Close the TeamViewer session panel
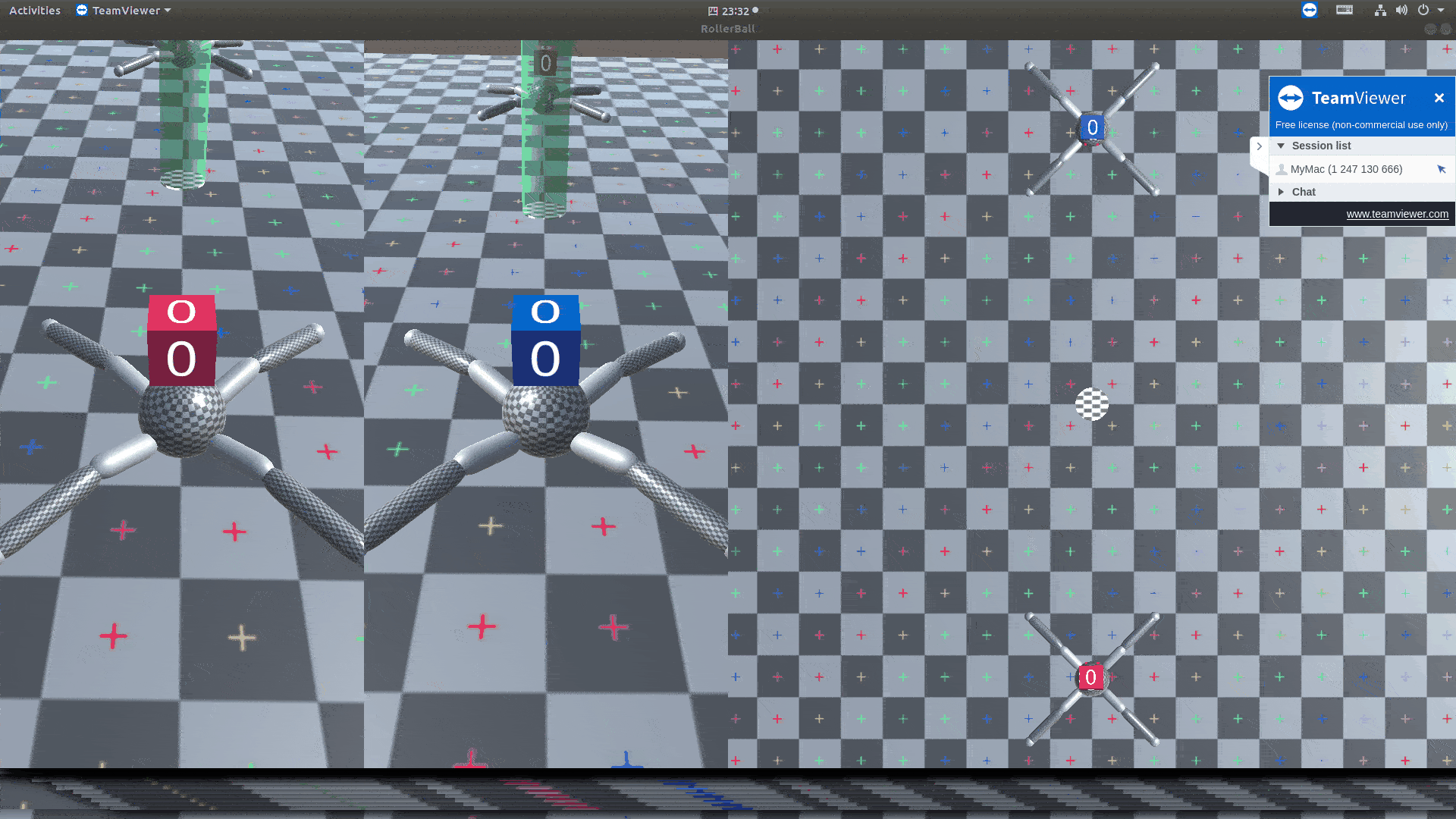Screen dimensions: 1456x819 tap(1439, 98)
